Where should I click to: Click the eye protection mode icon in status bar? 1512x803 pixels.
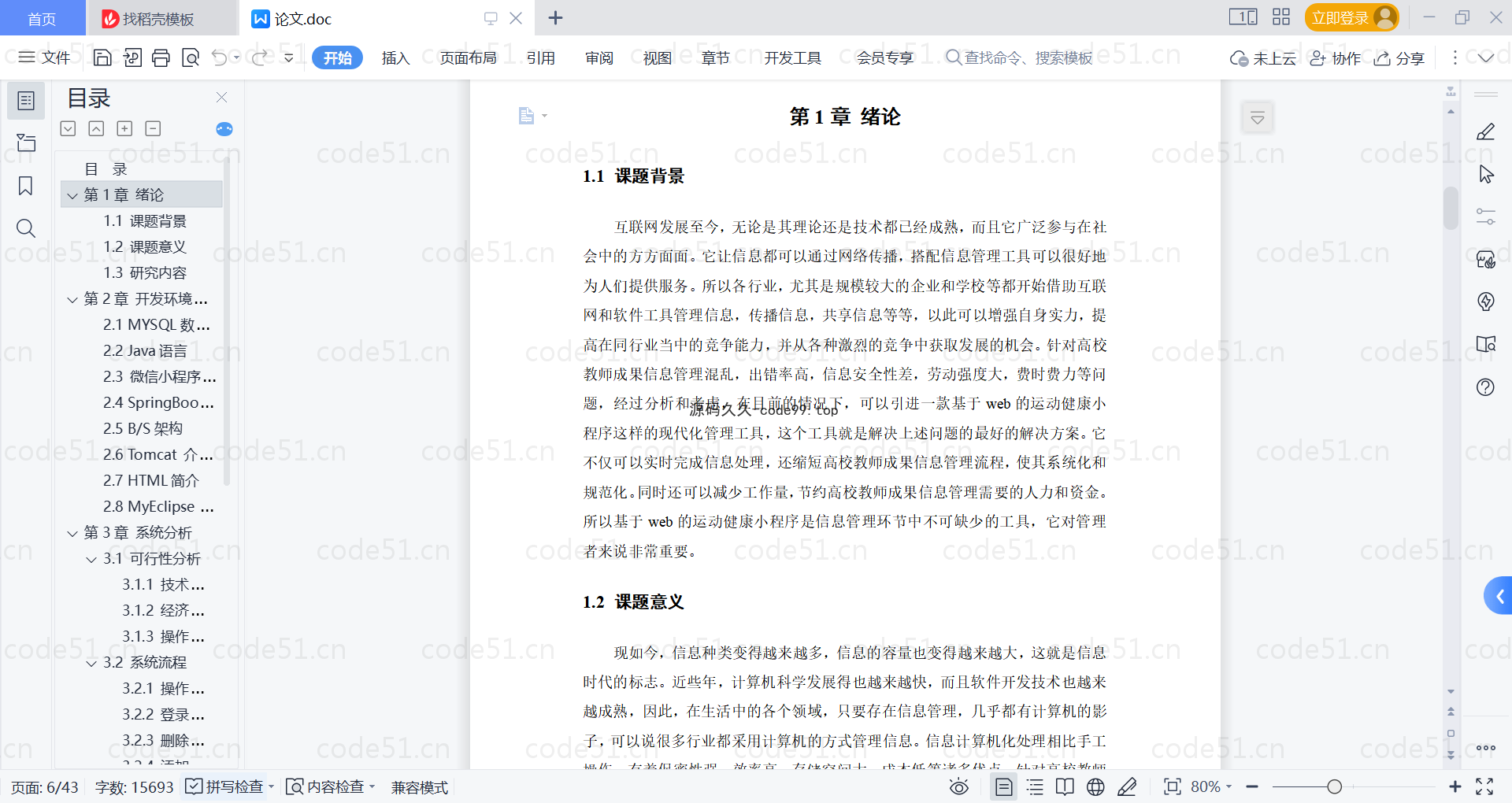pyautogui.click(x=958, y=786)
